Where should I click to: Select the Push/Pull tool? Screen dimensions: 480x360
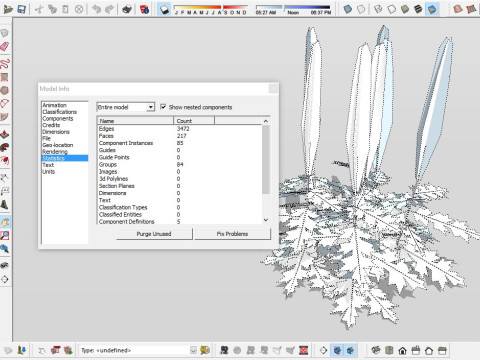[x=5, y=134]
